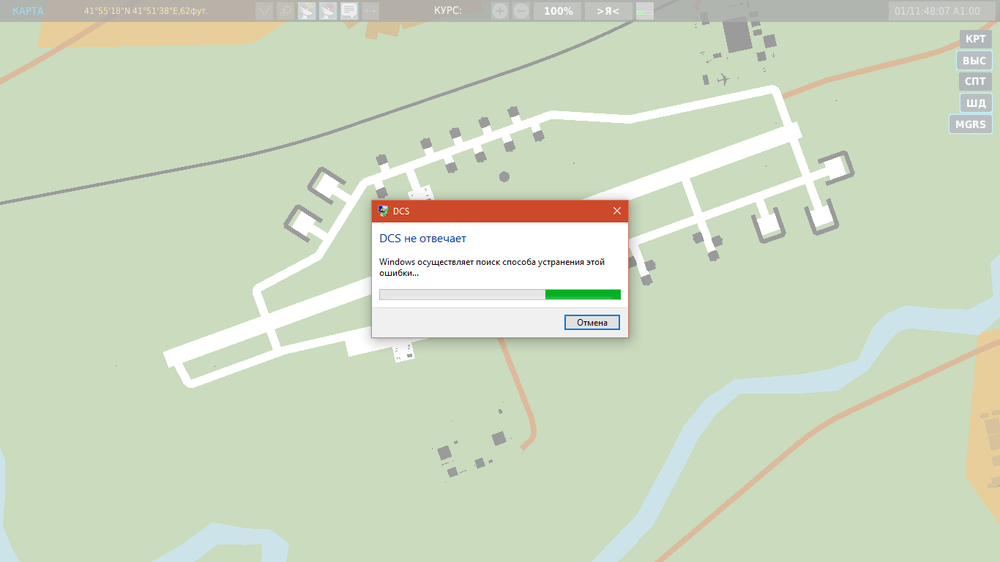The height and width of the screenshot is (562, 1000).
Task: Click the route waypoints tool icon
Action: (264, 11)
